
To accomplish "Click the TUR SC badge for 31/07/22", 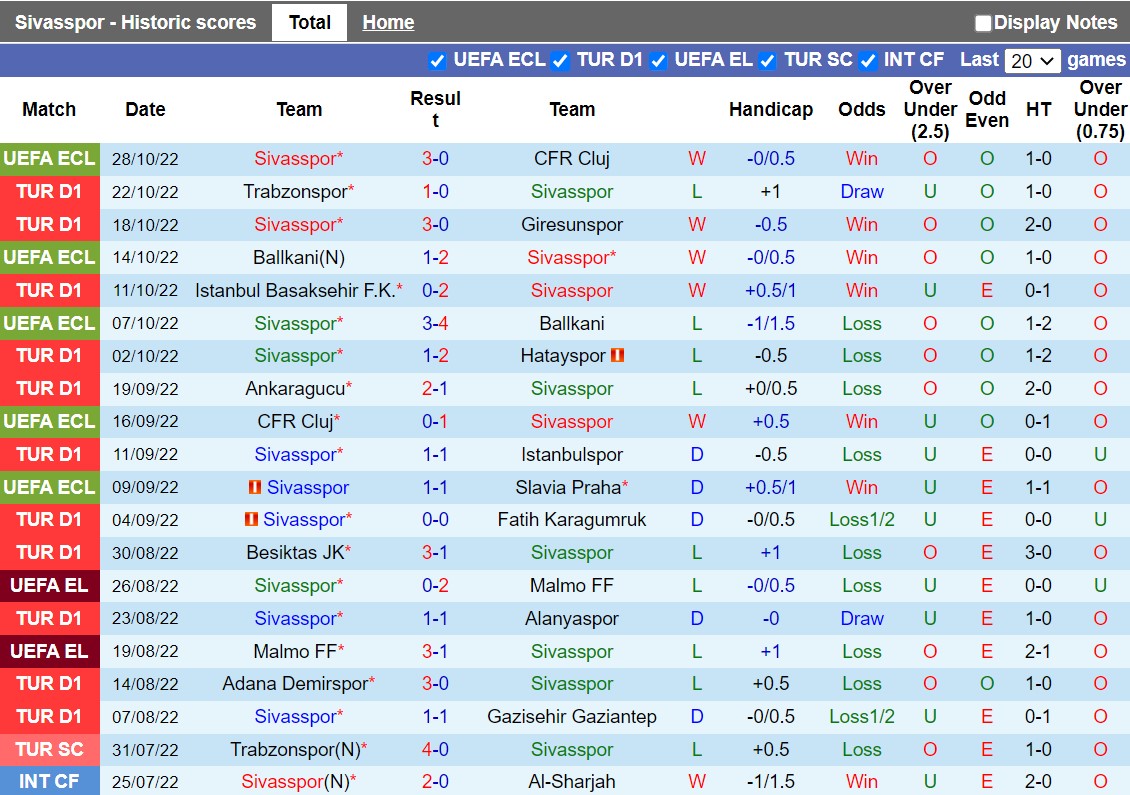I will point(50,750).
